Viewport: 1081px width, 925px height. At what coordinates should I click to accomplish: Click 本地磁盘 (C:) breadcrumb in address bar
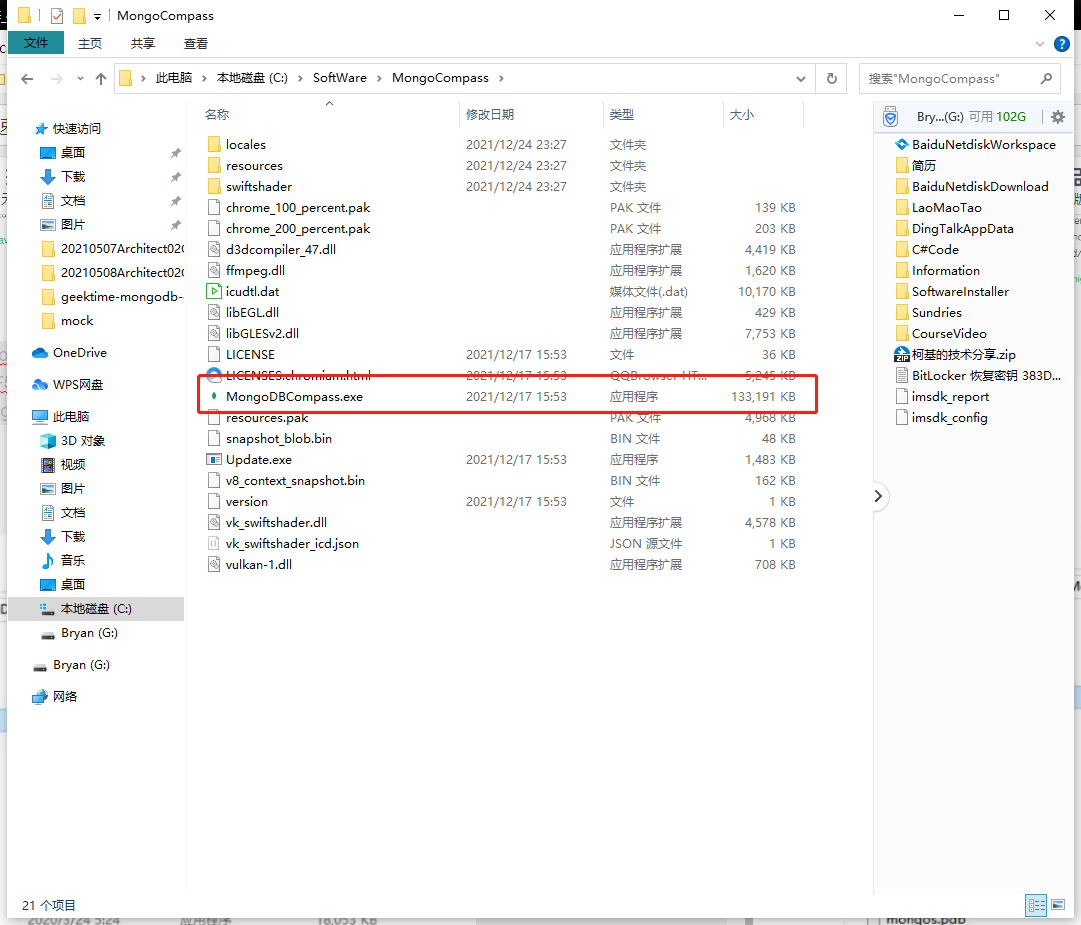click(x=252, y=78)
